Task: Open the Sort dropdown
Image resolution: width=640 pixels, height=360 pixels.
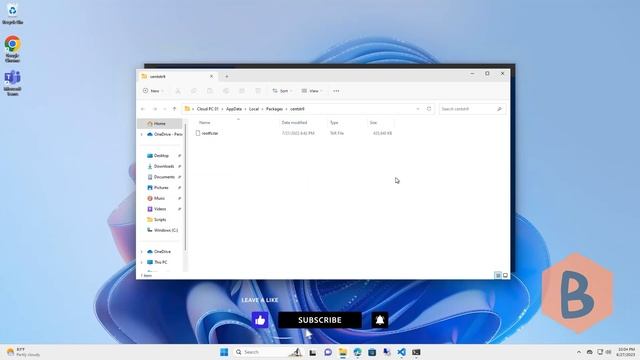Action: (x=282, y=91)
